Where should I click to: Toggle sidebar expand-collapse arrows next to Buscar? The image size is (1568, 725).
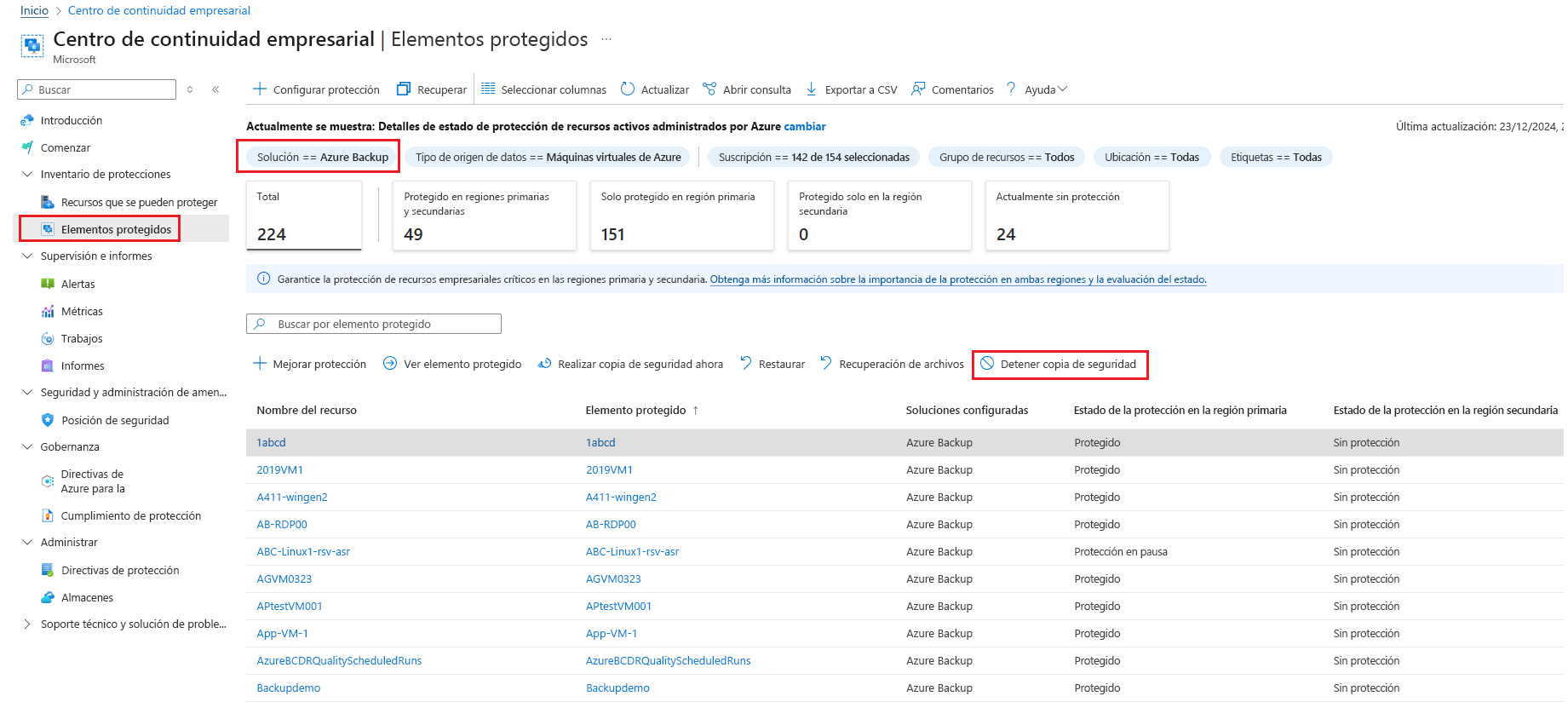tap(190, 89)
